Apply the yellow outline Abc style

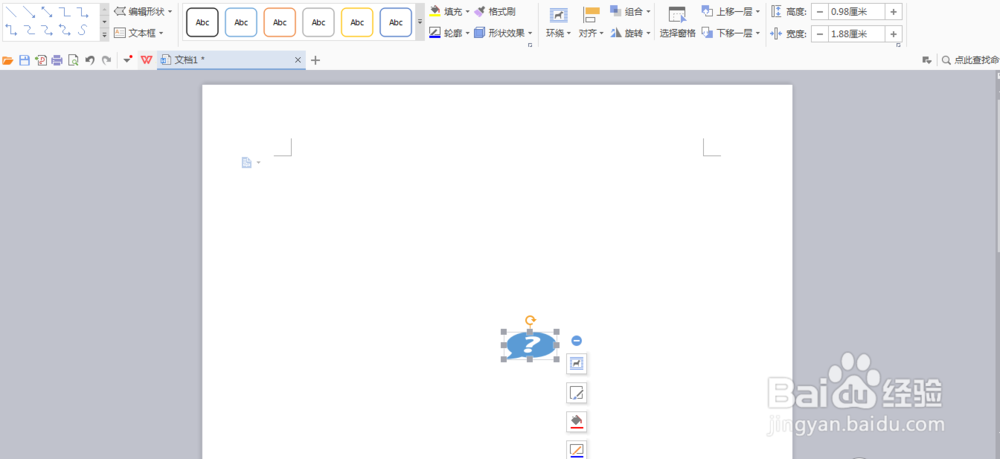[x=357, y=22]
